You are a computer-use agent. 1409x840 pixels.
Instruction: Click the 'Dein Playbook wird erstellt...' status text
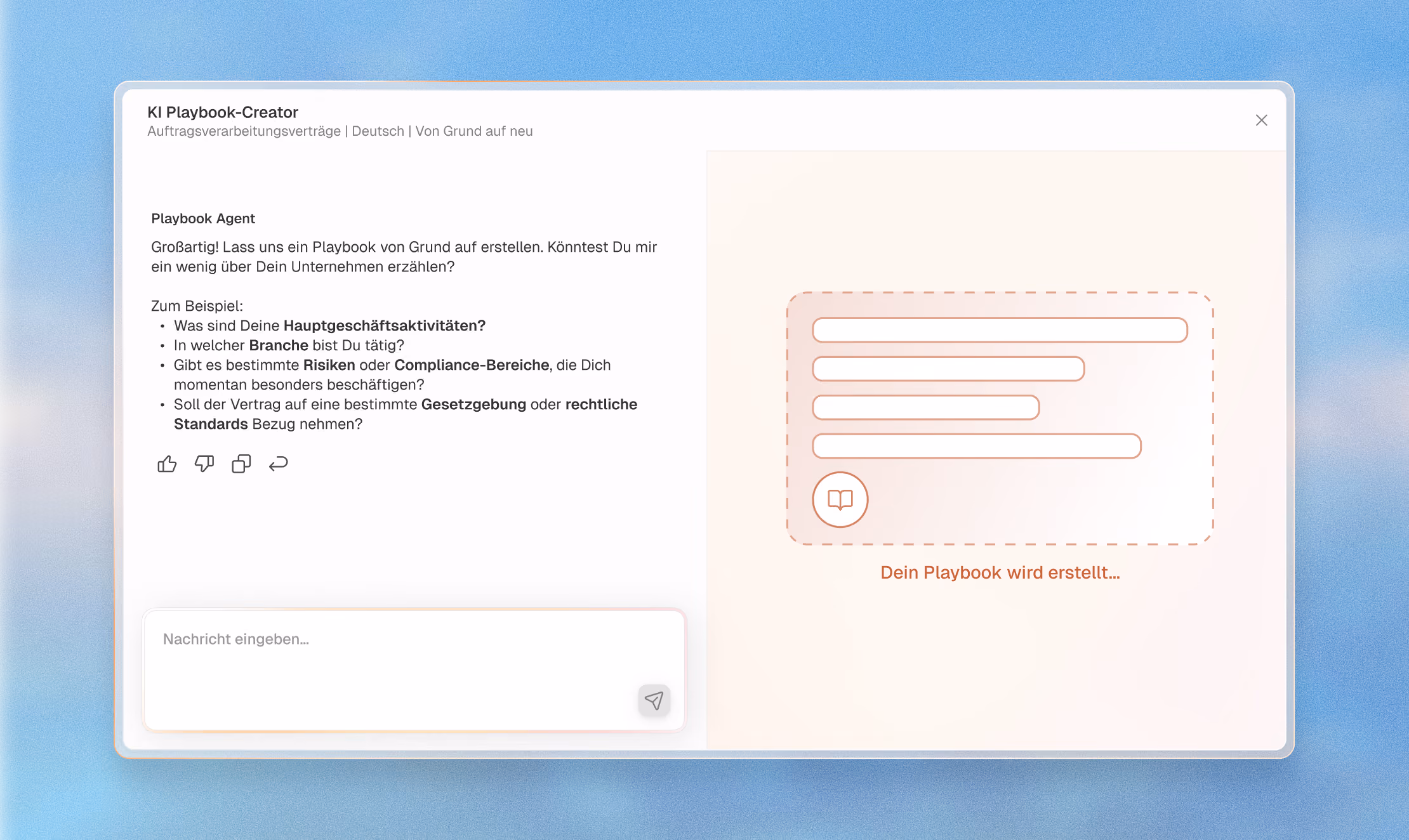tap(1000, 572)
